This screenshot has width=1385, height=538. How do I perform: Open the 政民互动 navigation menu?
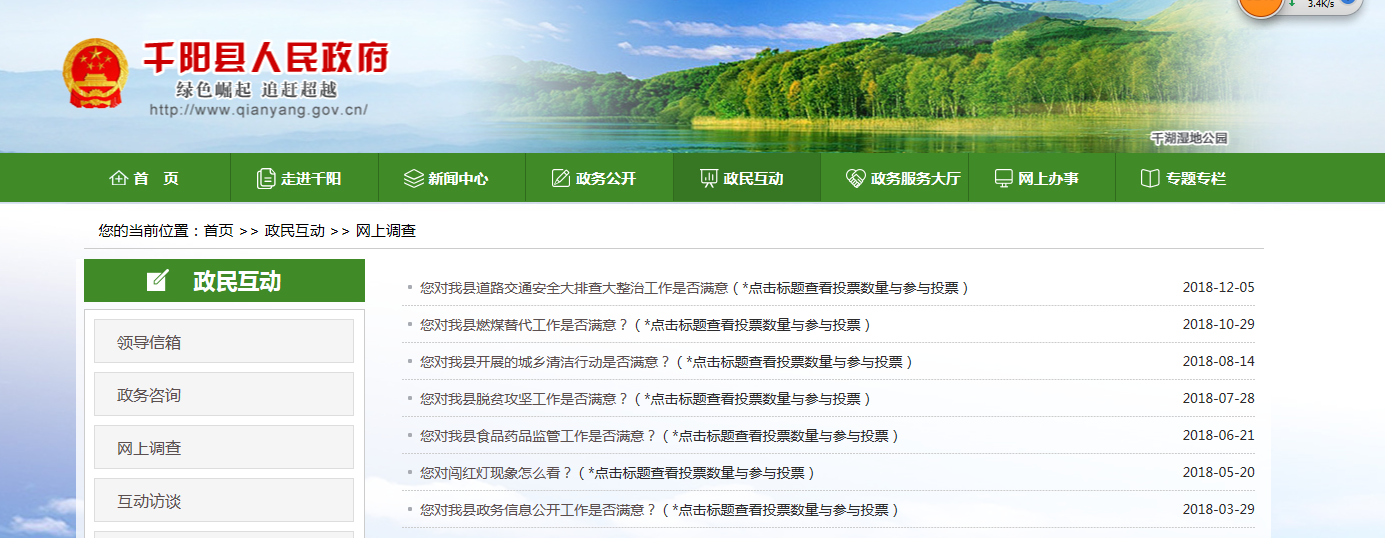pyautogui.click(x=747, y=178)
